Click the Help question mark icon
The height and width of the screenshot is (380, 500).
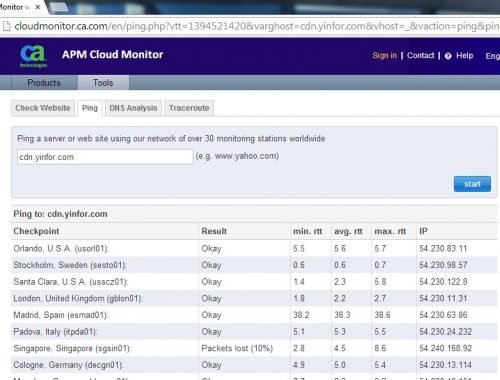(x=448, y=56)
